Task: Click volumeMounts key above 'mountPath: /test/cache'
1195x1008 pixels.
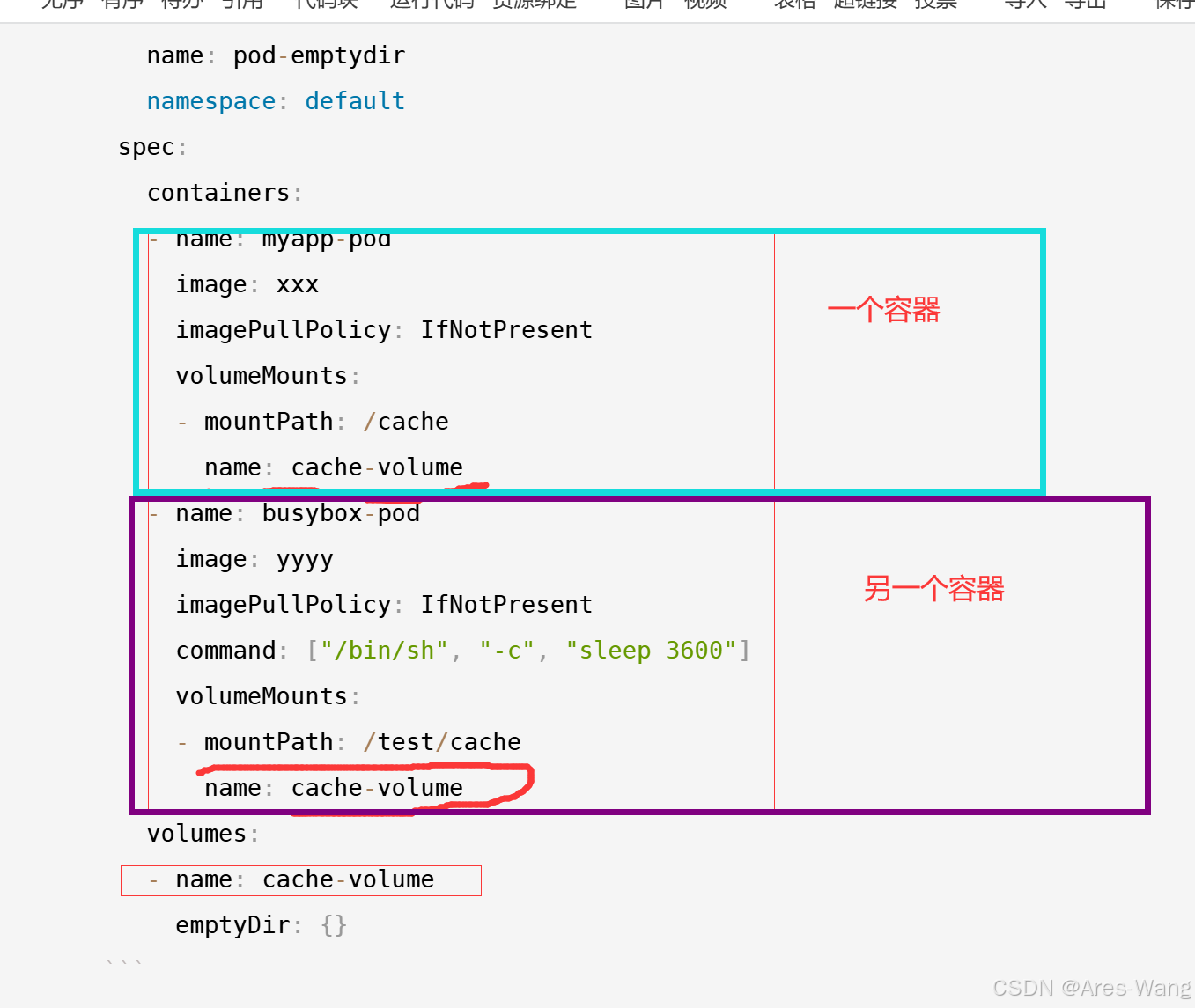Action: (268, 697)
